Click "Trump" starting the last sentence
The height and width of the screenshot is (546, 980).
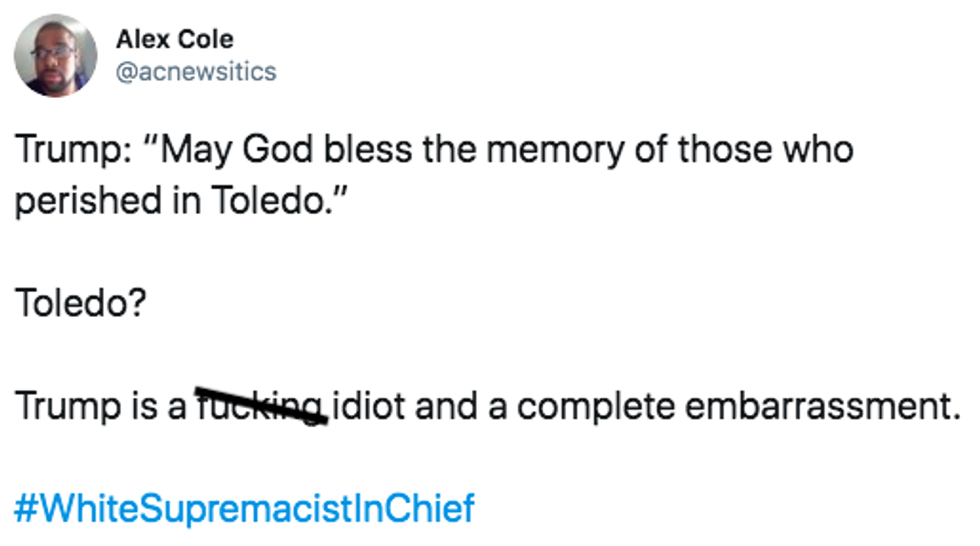[x=62, y=405]
